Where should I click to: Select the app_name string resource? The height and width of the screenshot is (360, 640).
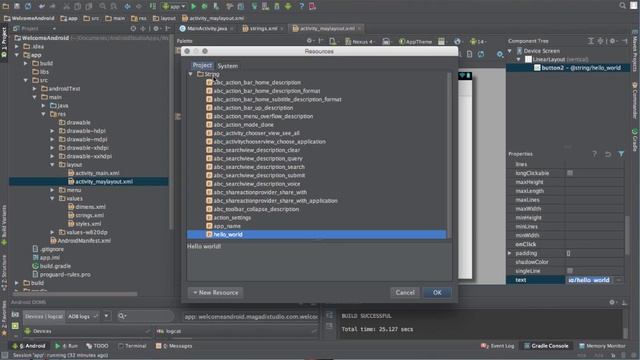tap(227, 226)
